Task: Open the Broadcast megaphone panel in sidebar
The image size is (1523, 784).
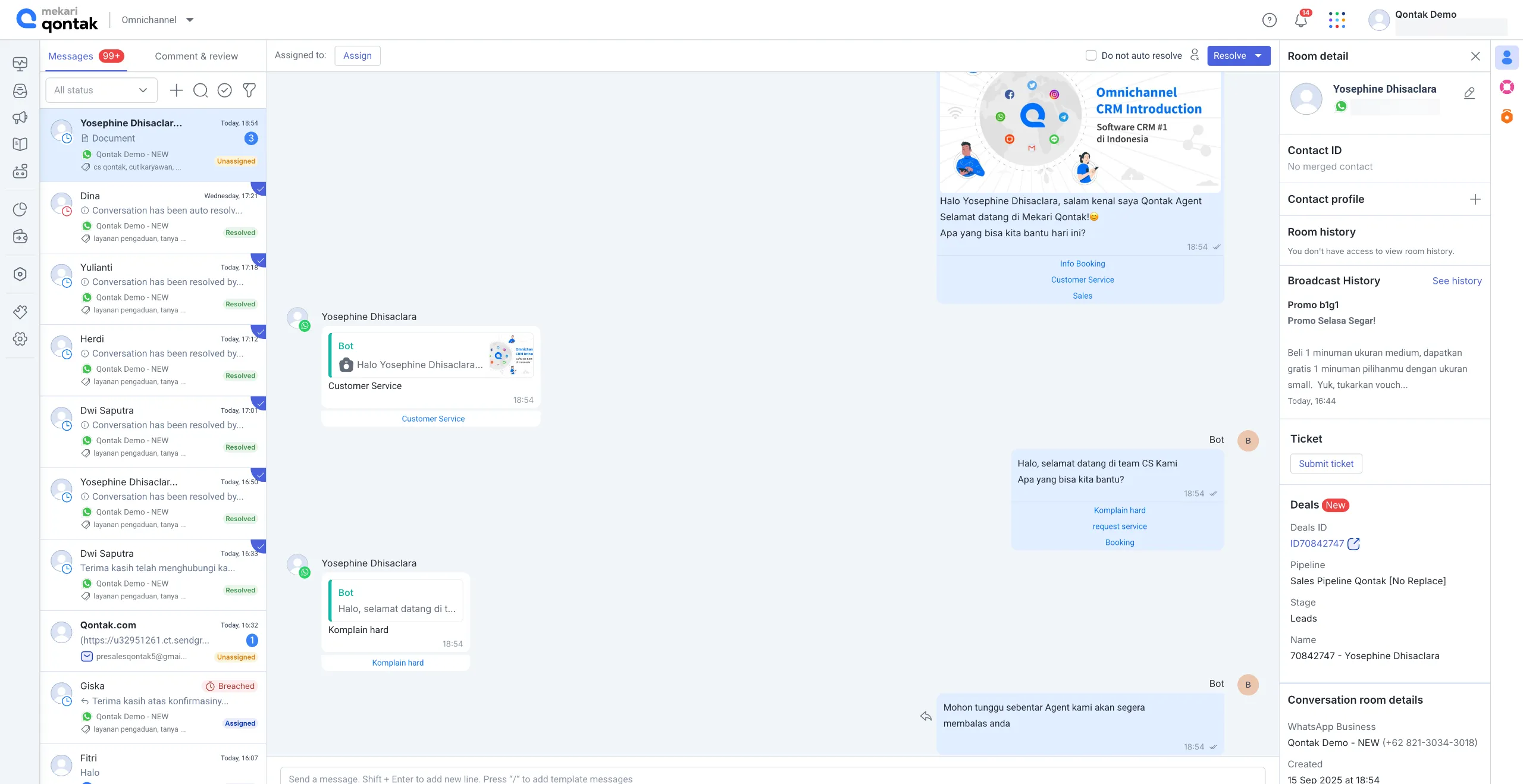Action: coord(20,117)
